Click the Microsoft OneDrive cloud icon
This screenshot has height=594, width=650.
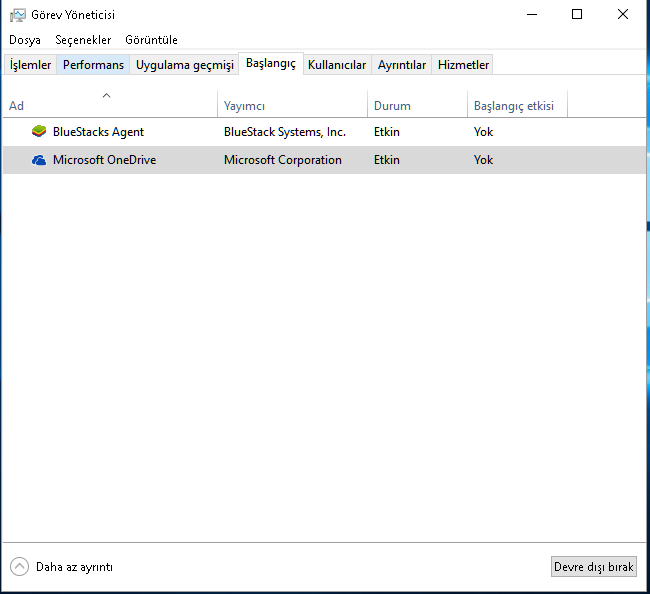coord(39,160)
